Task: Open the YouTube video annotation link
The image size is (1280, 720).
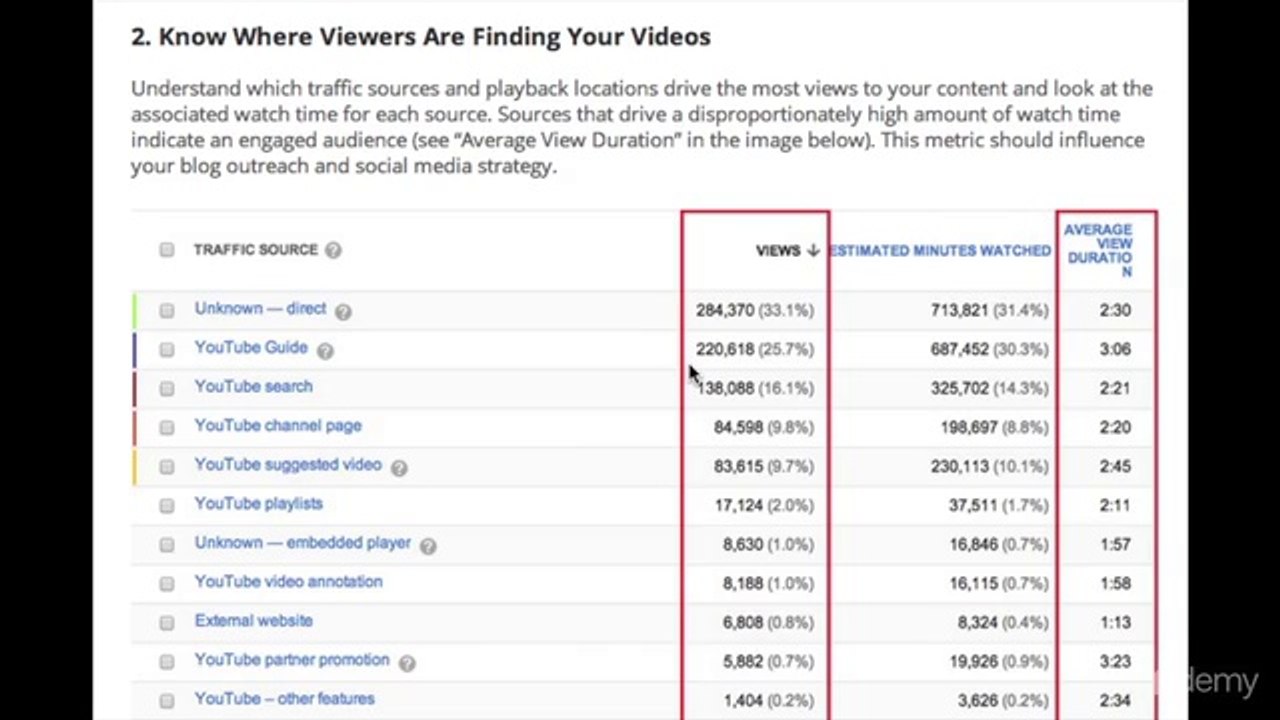Action: [x=288, y=582]
